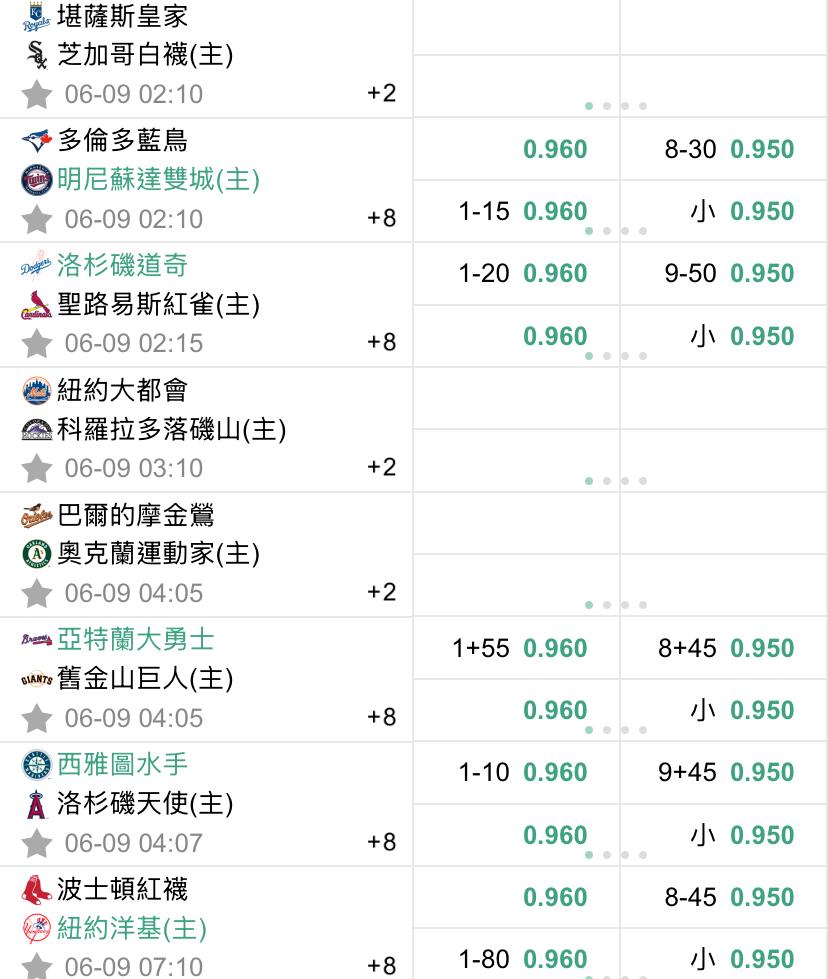Click the Minnesota Twins logo icon

pos(36,180)
